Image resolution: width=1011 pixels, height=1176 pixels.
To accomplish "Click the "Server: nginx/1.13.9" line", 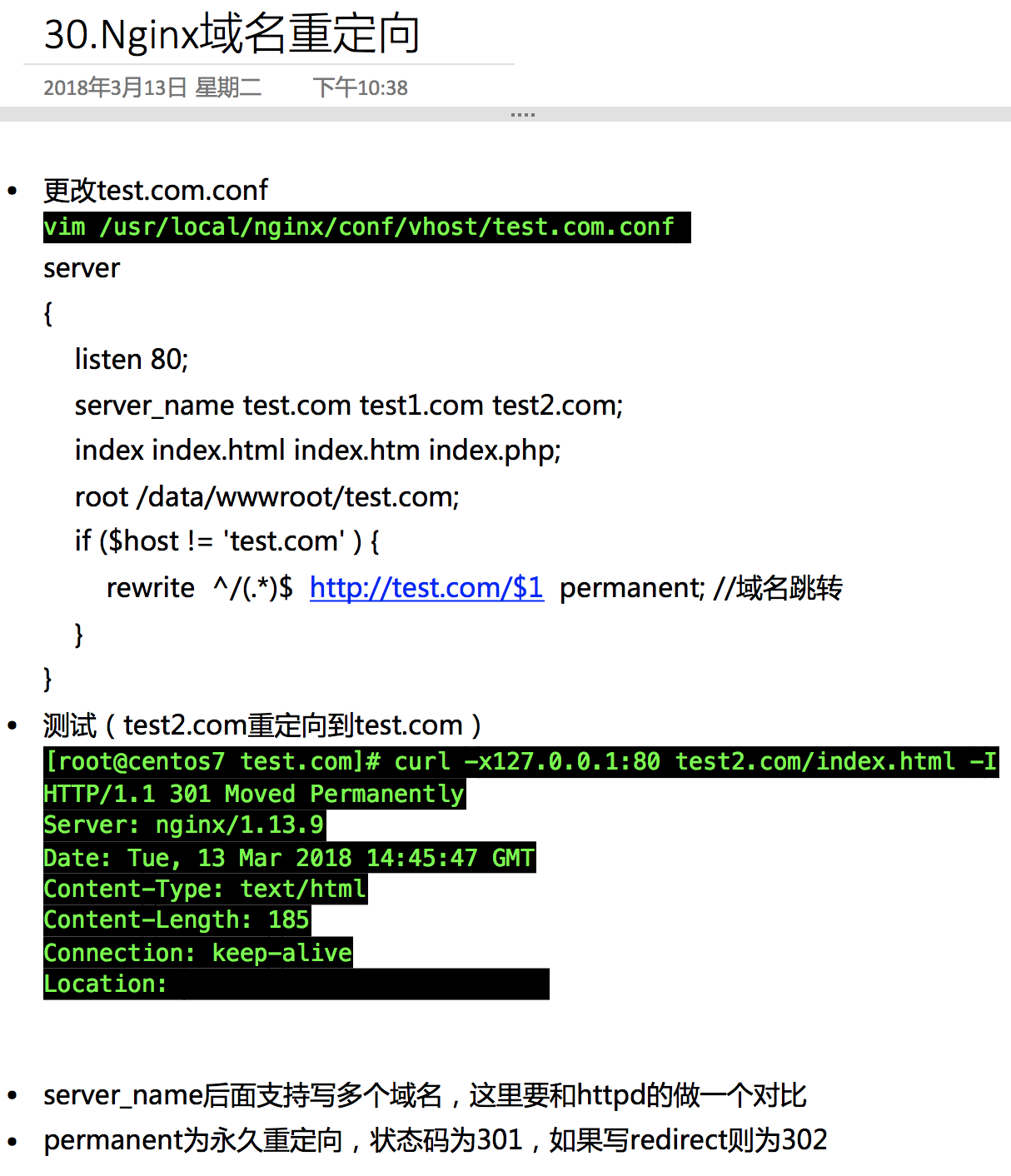I will point(185,825).
